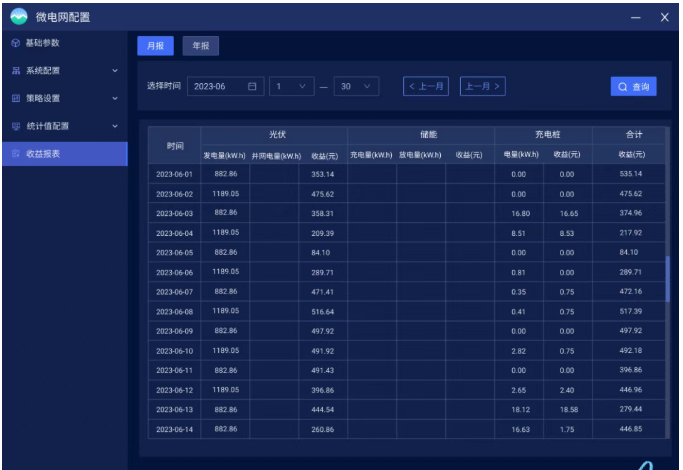Expand 策略设置 submenu chevron

(115, 98)
